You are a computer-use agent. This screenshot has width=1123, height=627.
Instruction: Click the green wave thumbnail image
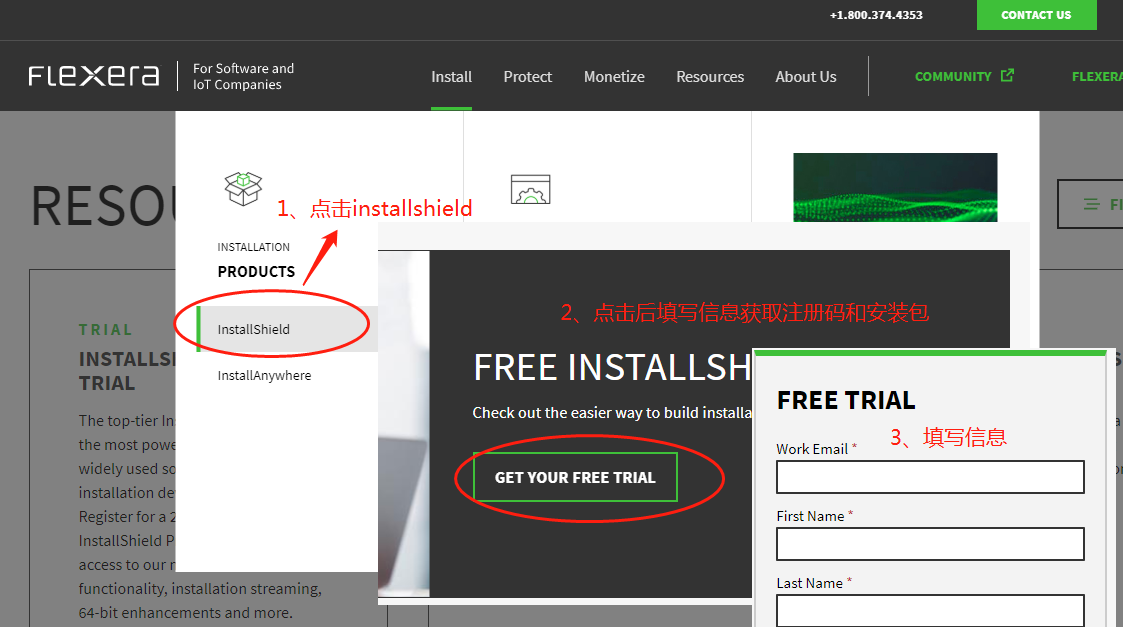[x=895, y=187]
